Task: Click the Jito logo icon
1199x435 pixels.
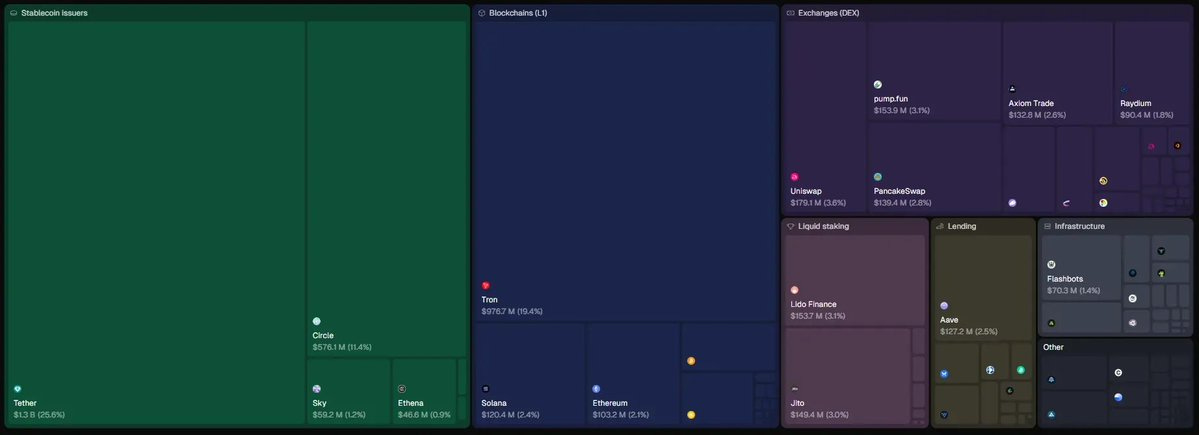Action: click(794, 389)
